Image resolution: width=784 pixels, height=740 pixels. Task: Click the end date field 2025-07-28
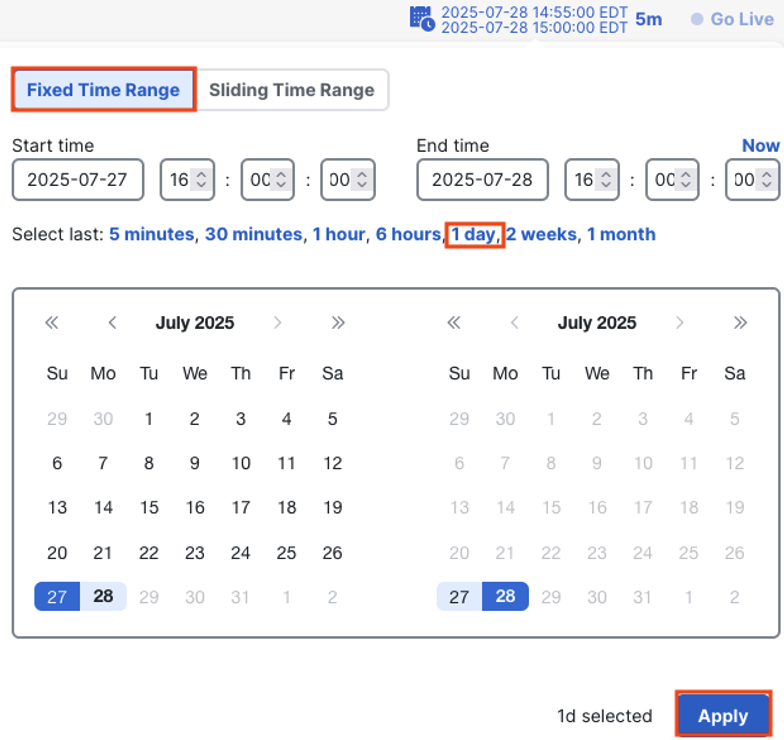[x=482, y=180]
